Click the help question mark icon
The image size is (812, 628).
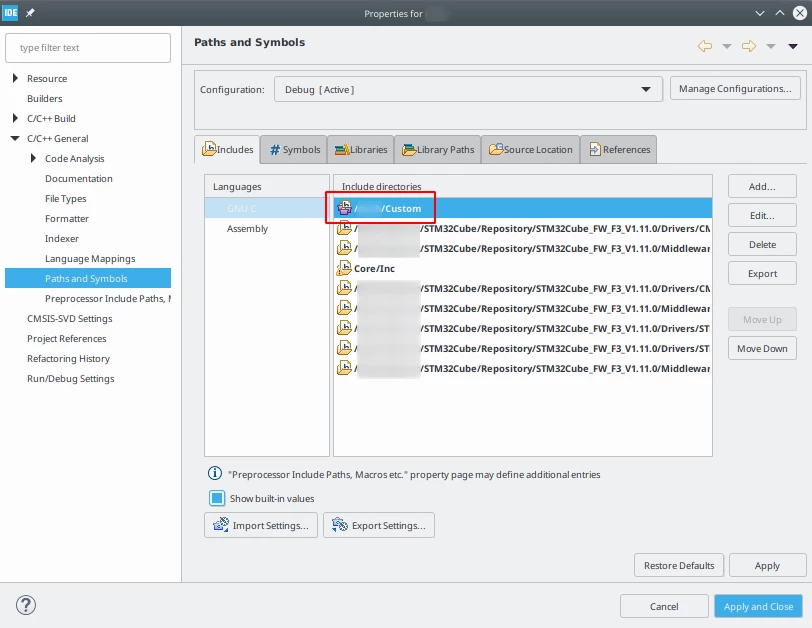25,605
